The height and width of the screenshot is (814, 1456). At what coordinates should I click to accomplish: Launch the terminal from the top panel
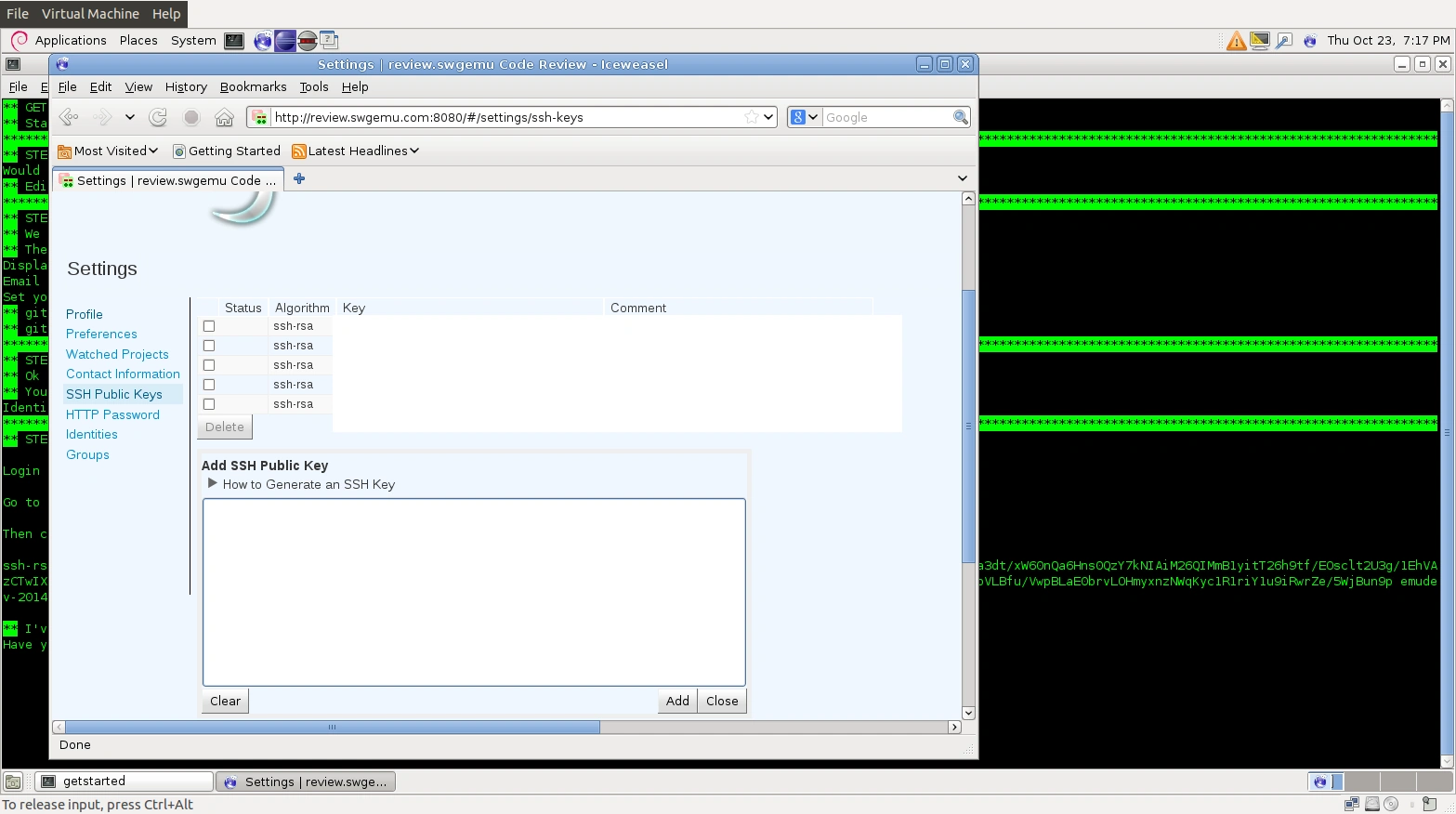234,41
